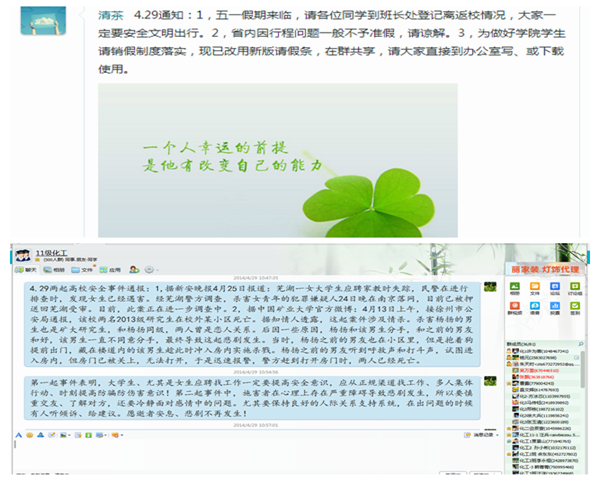Viewport: 600px width, 480px height.
Task: Click the invite members icon beside 应用
Action: (x=135, y=269)
